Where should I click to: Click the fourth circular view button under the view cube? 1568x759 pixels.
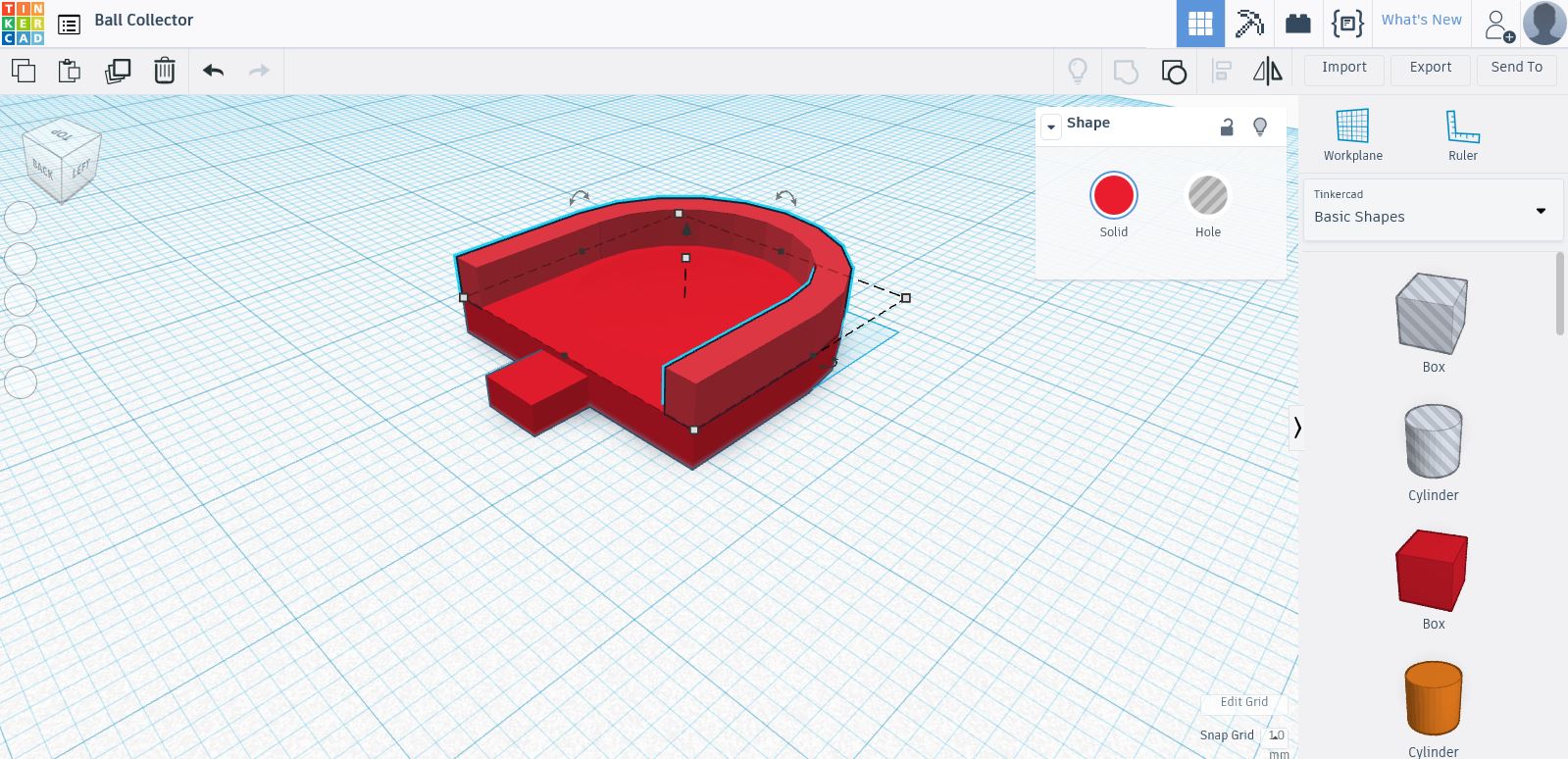(22, 341)
